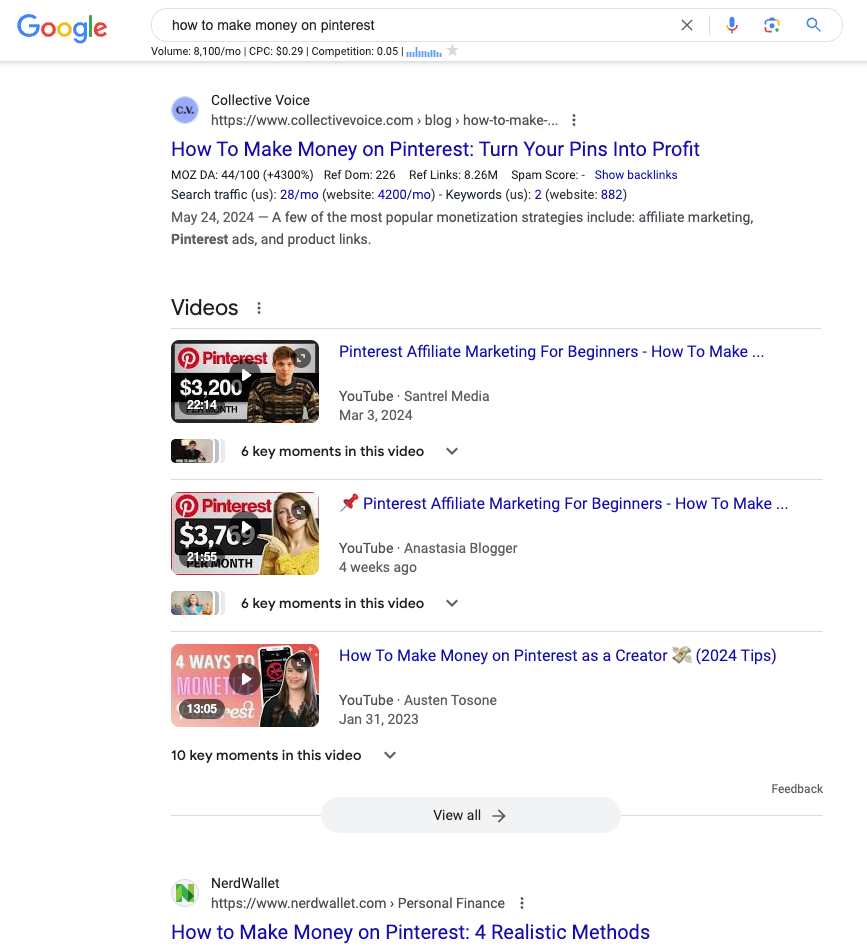Play the Santrel Media video thumbnail
The image size is (867, 946).
(x=245, y=381)
